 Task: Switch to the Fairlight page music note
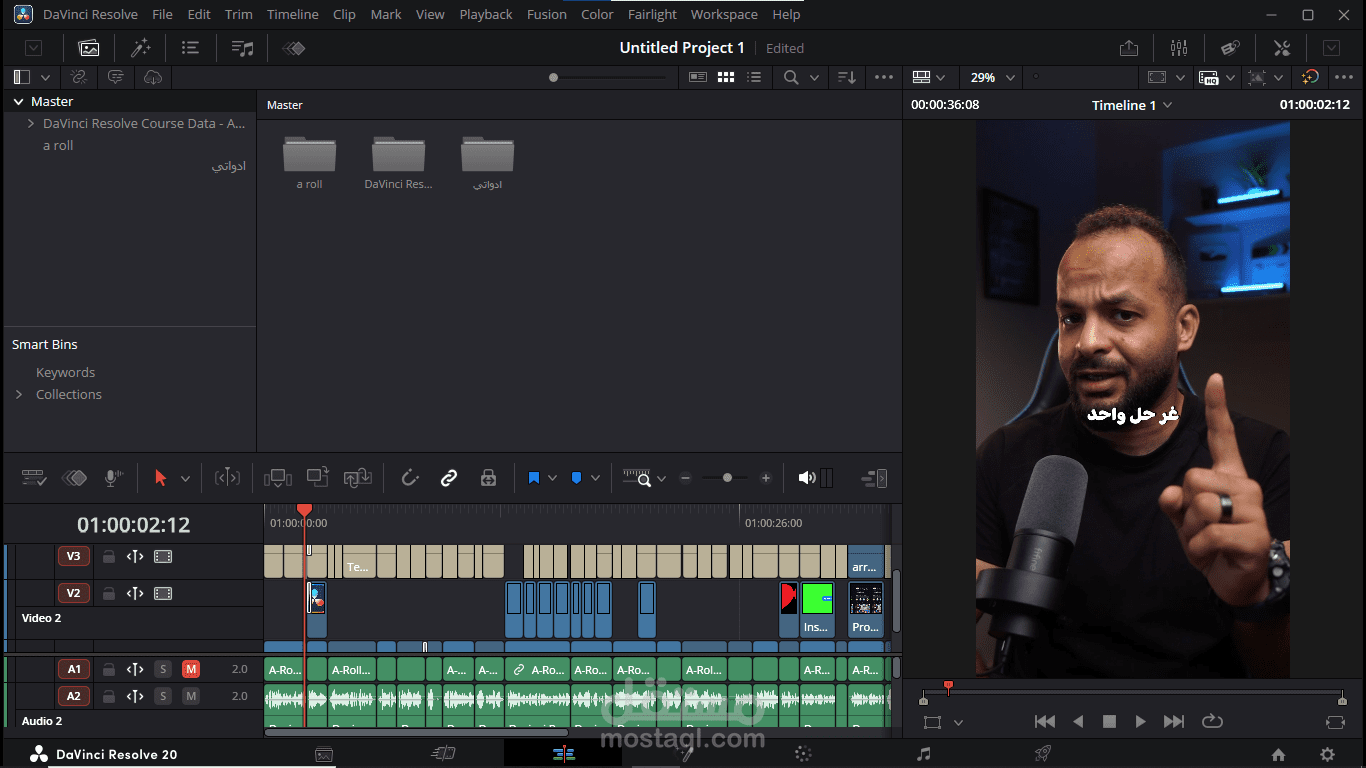[924, 754]
